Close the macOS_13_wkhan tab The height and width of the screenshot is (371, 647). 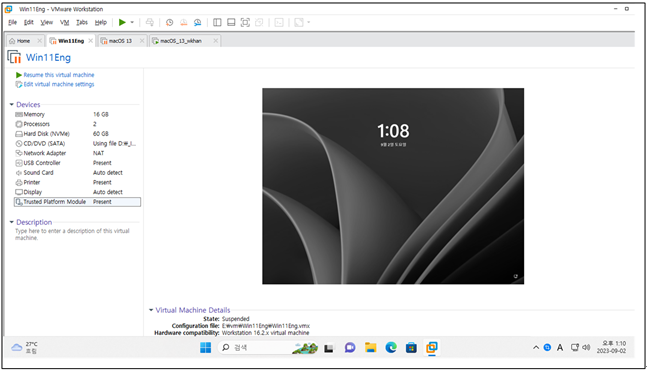click(x=215, y=41)
